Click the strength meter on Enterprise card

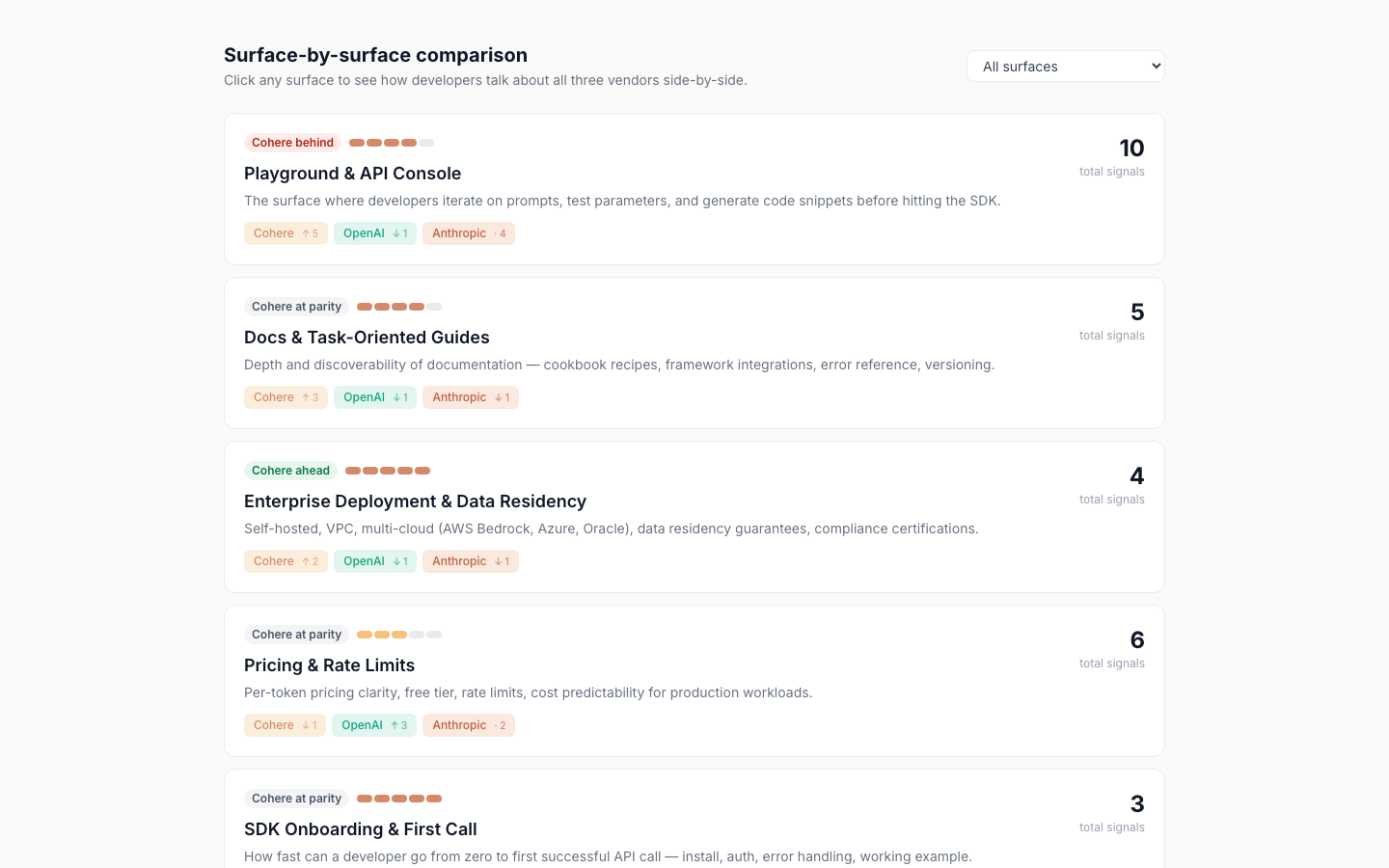pyautogui.click(x=388, y=471)
